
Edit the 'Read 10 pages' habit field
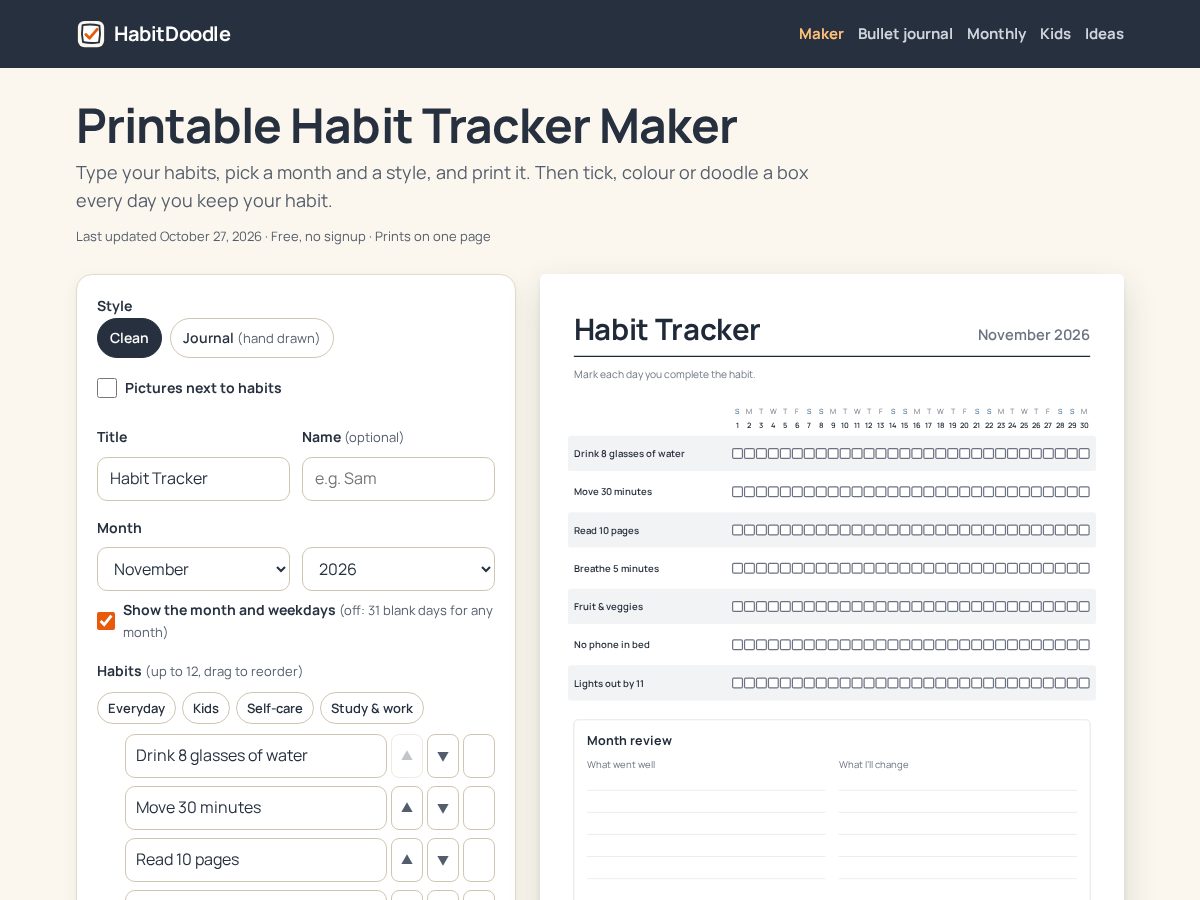coord(256,860)
